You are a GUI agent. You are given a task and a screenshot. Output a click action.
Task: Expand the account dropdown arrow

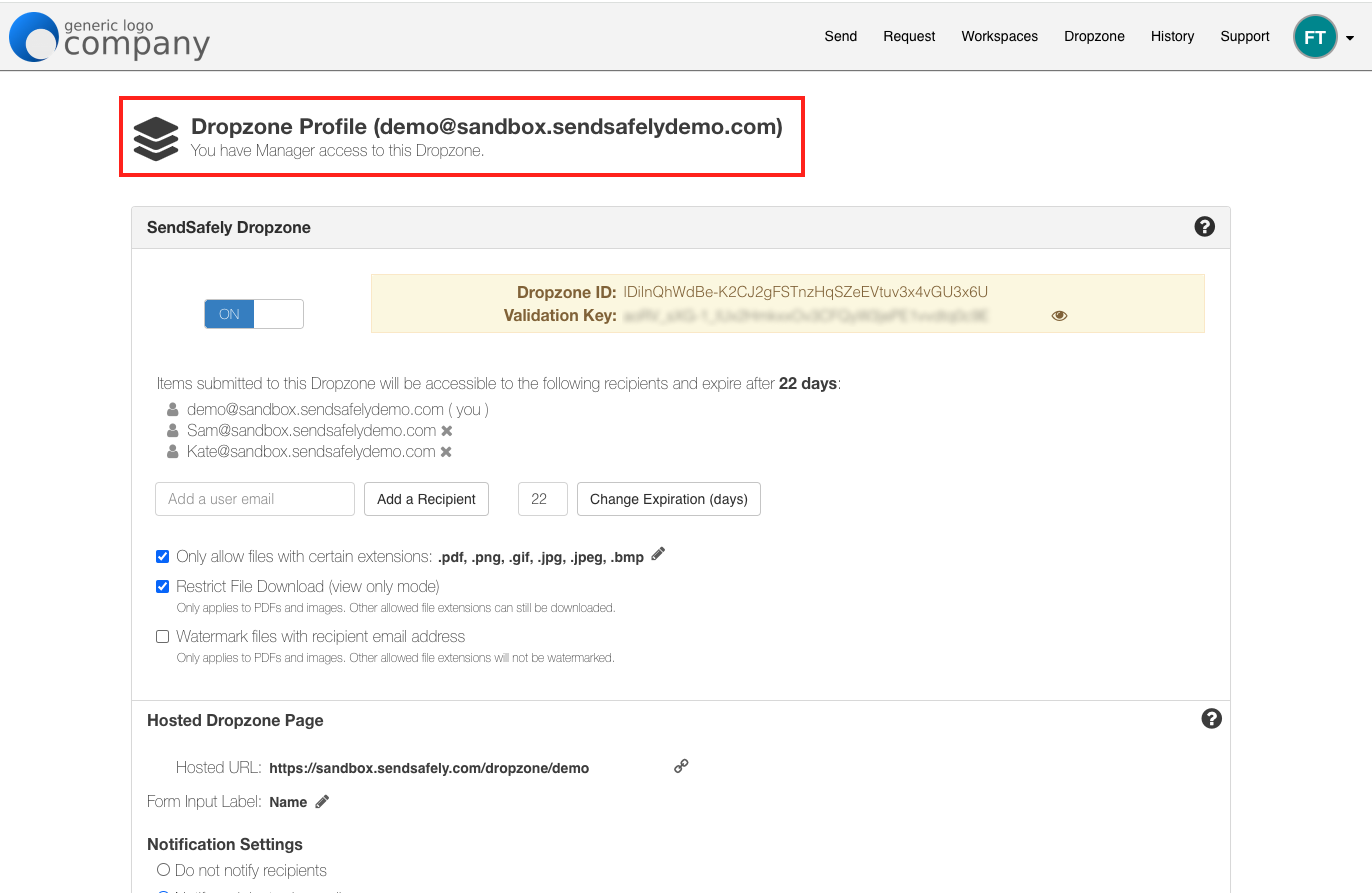coord(1350,39)
